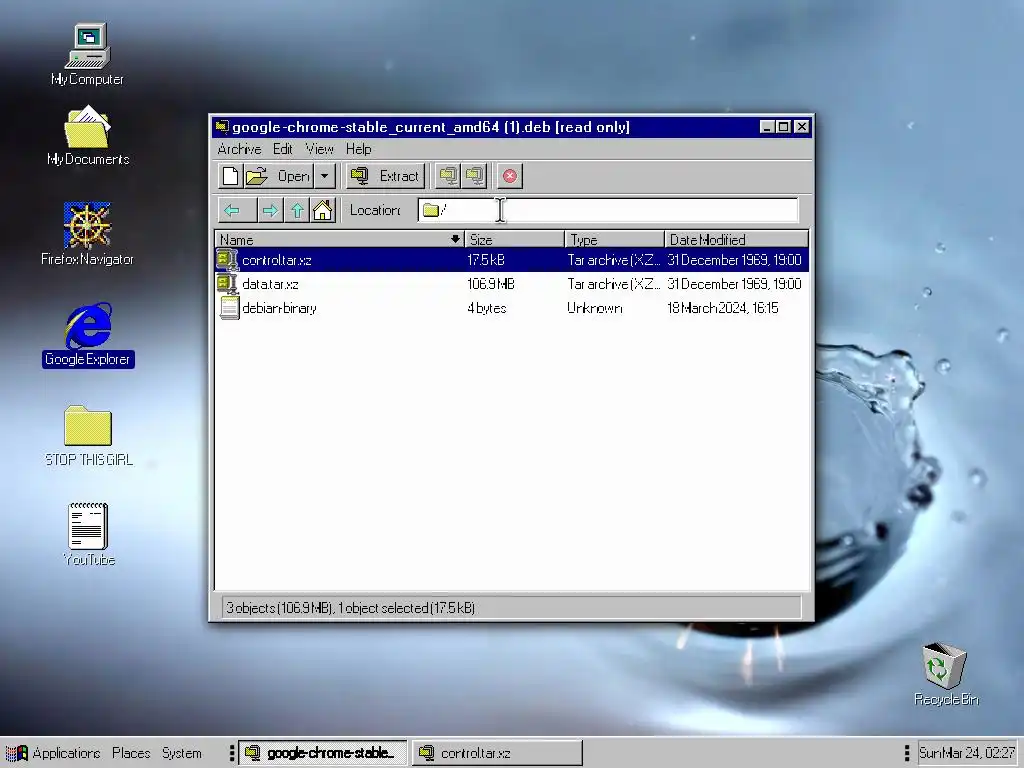Click the Unknown type cell

point(594,308)
